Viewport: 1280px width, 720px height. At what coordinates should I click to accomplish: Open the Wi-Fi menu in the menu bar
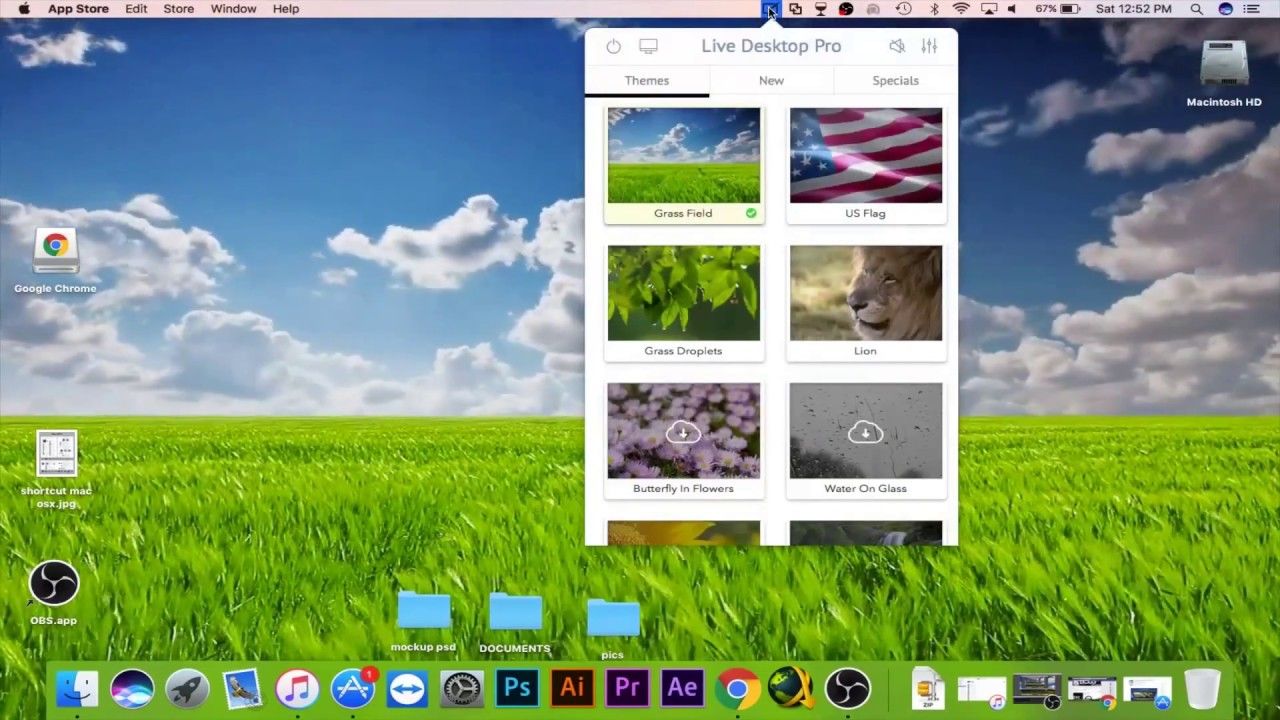click(960, 9)
